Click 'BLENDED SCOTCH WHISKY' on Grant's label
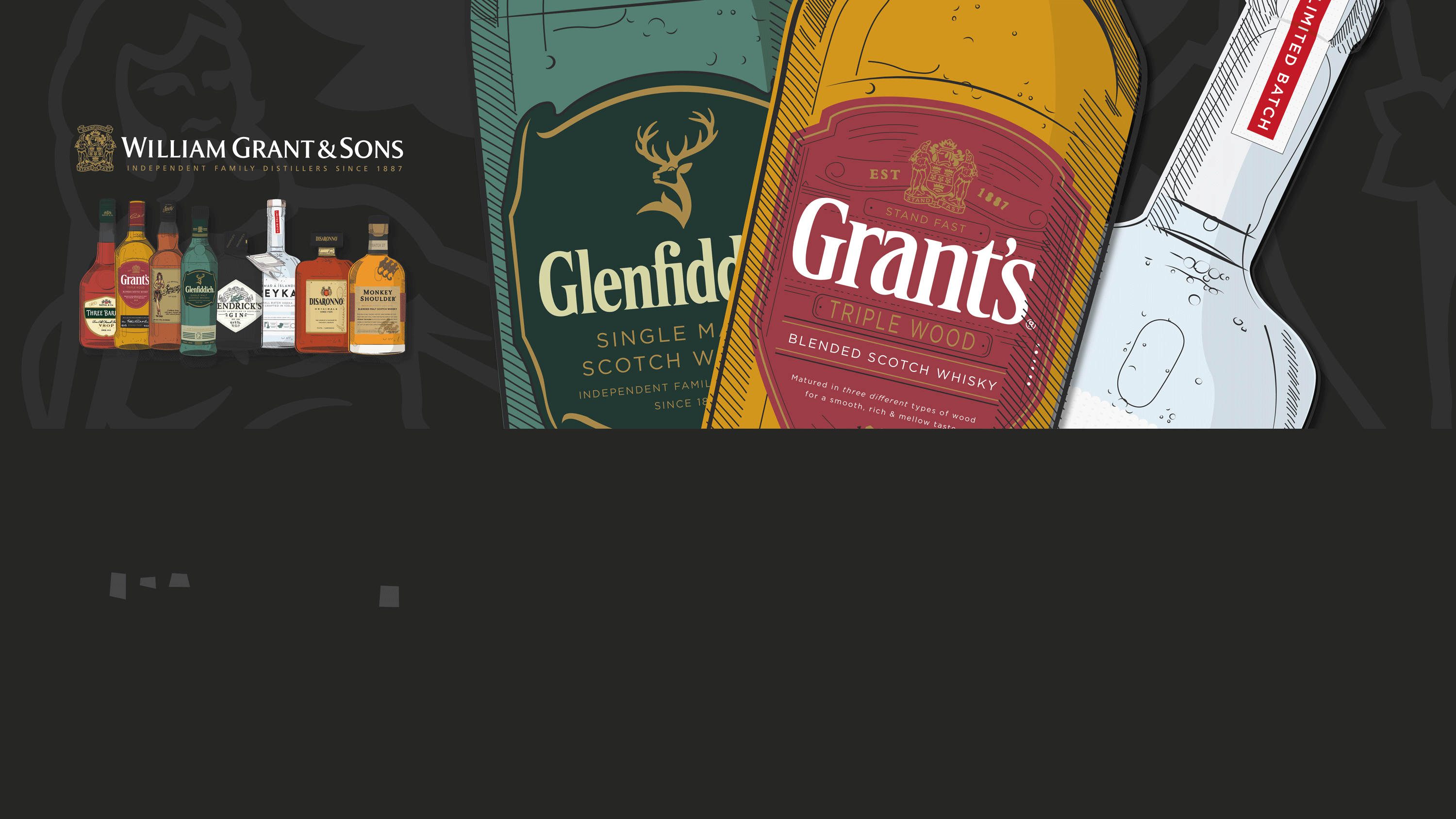Screen dimensions: 1456x819 (893, 362)
